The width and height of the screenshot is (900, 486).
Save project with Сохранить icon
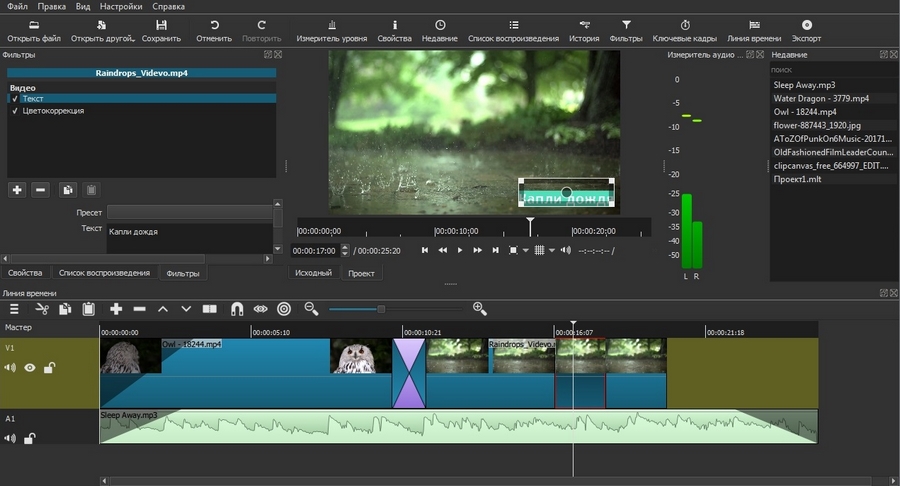(161, 31)
